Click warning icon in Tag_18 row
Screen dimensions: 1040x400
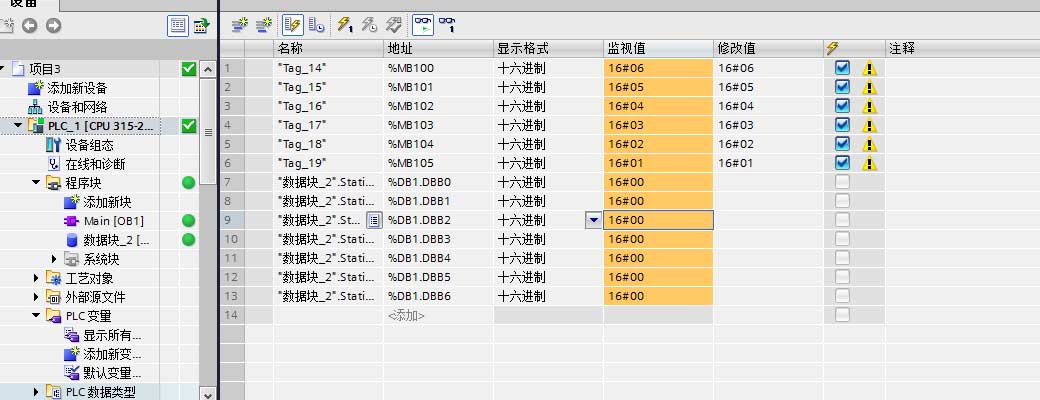pyautogui.click(x=870, y=145)
